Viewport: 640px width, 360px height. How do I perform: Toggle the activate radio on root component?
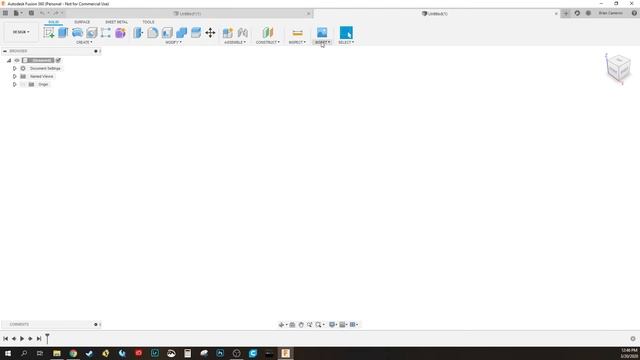[x=58, y=60]
